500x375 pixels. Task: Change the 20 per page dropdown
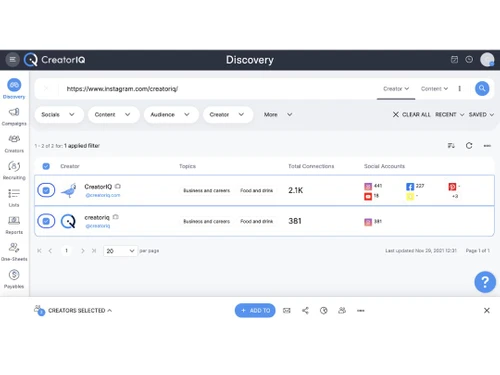120,251
